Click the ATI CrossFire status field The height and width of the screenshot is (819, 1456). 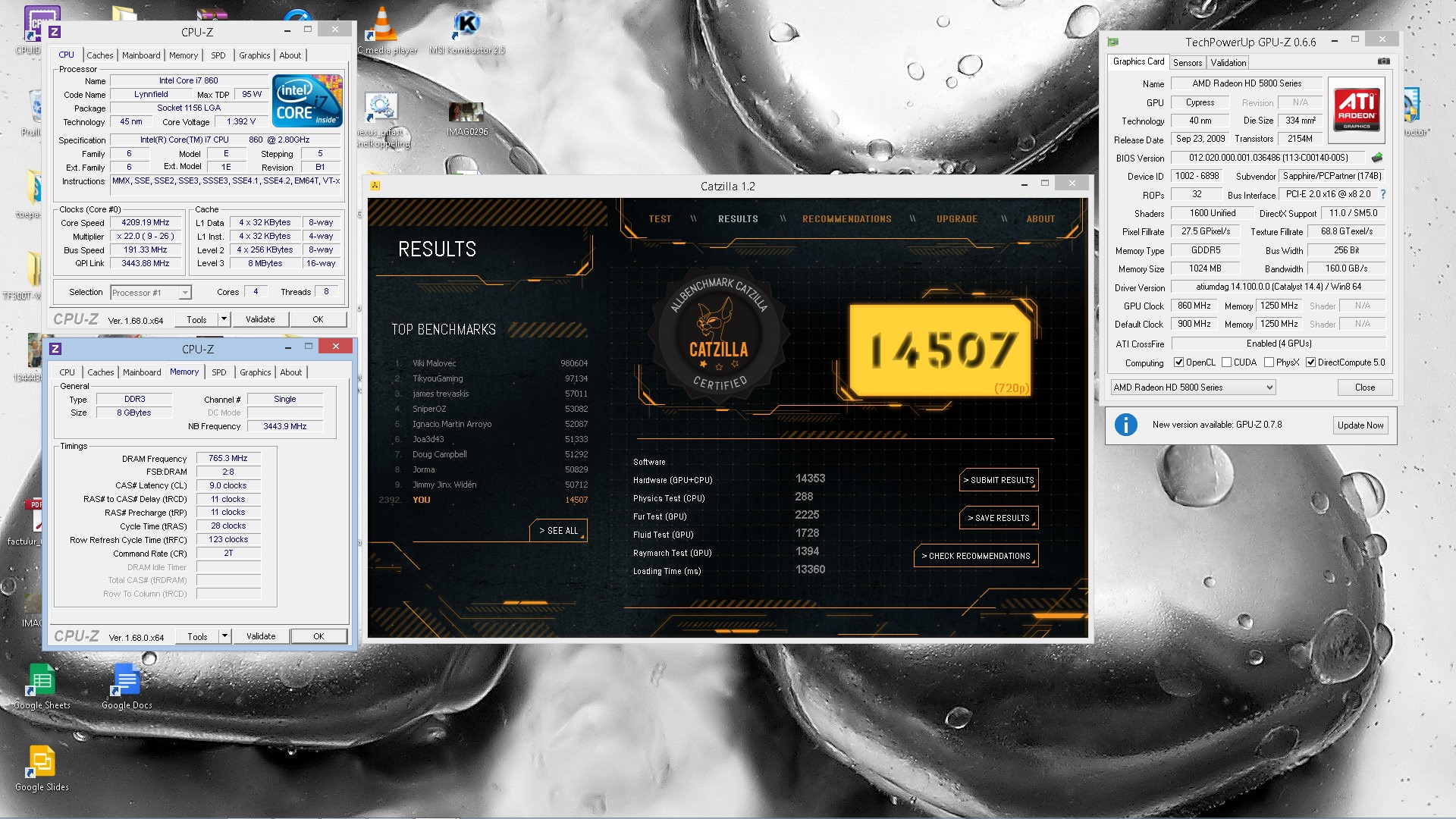(x=1279, y=344)
